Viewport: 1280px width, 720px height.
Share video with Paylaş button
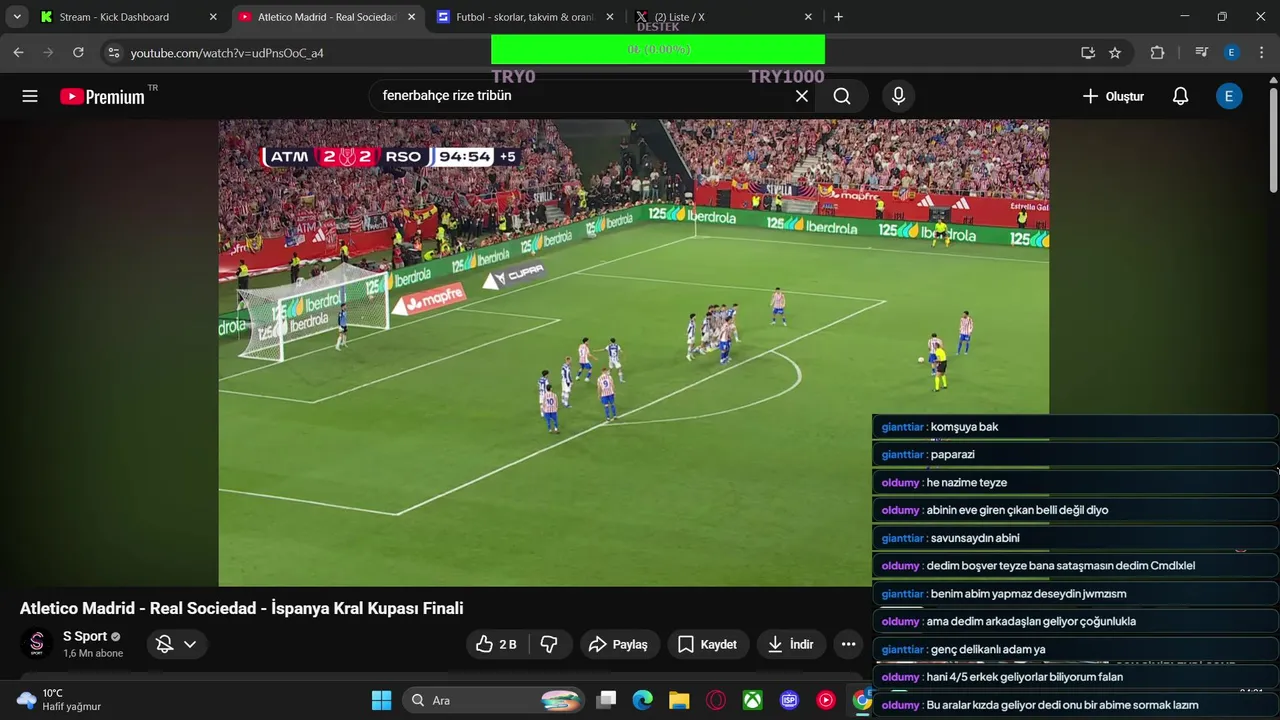[x=618, y=644]
